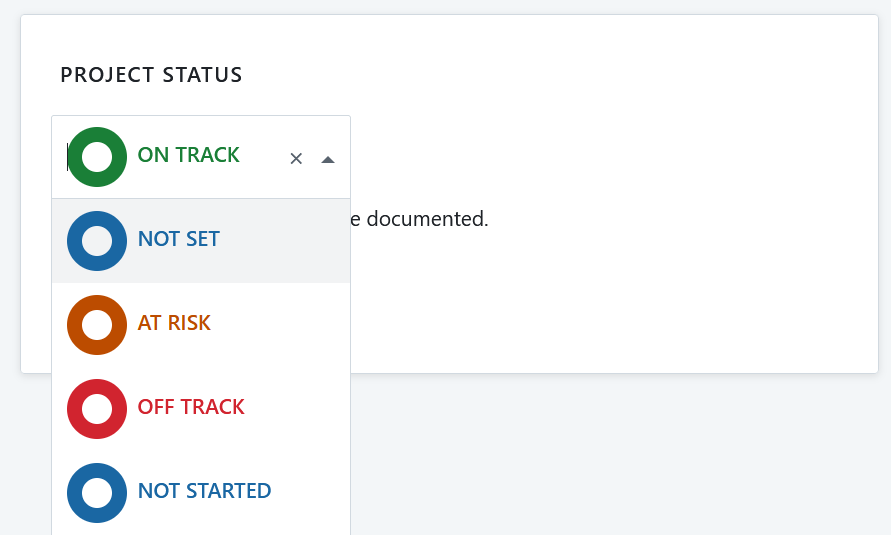Click the green On Track ring icon
The width and height of the screenshot is (891, 535).
[x=97, y=157]
